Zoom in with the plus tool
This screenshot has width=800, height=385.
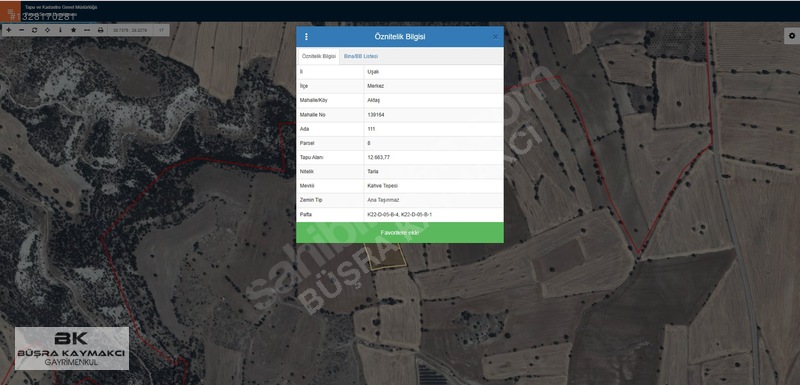[x=9, y=30]
